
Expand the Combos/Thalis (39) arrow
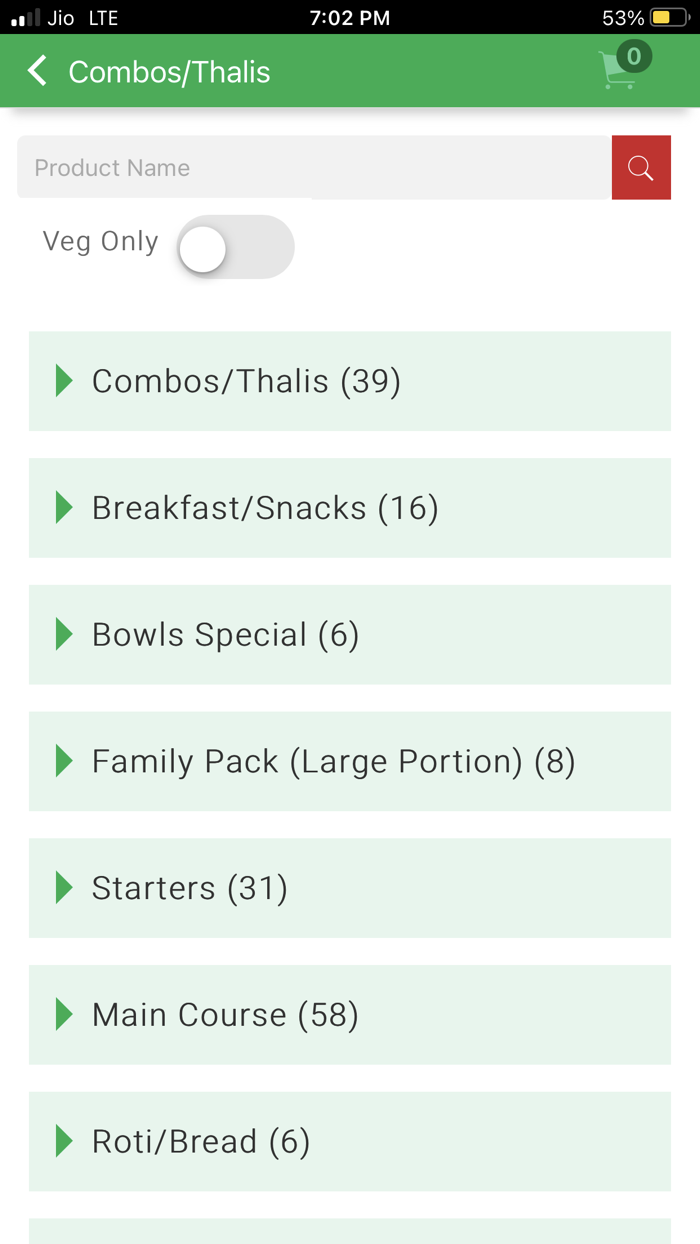pyautogui.click(x=64, y=381)
